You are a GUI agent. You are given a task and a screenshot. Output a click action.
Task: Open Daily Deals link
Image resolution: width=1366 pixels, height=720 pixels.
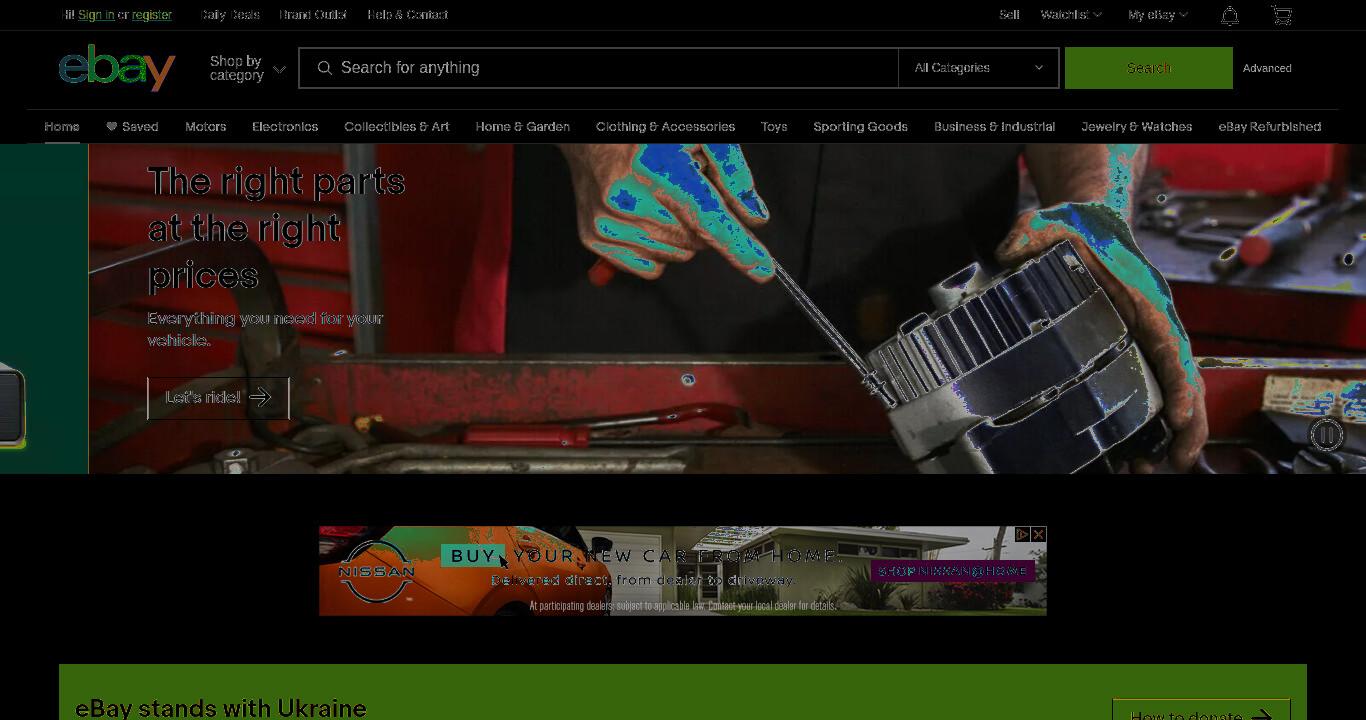click(x=230, y=15)
